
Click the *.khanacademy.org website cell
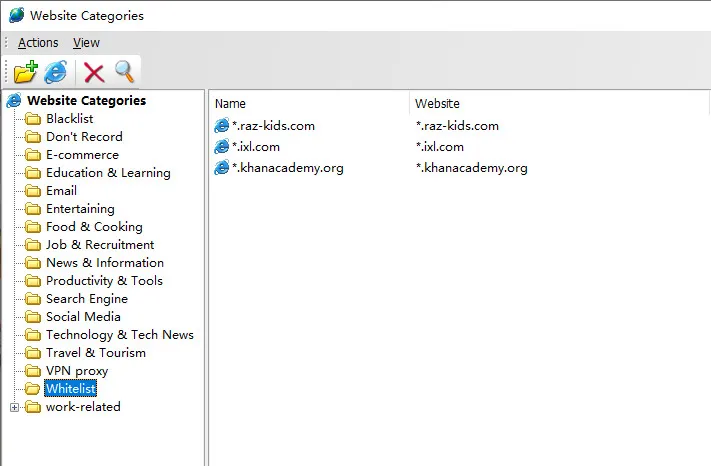472,168
